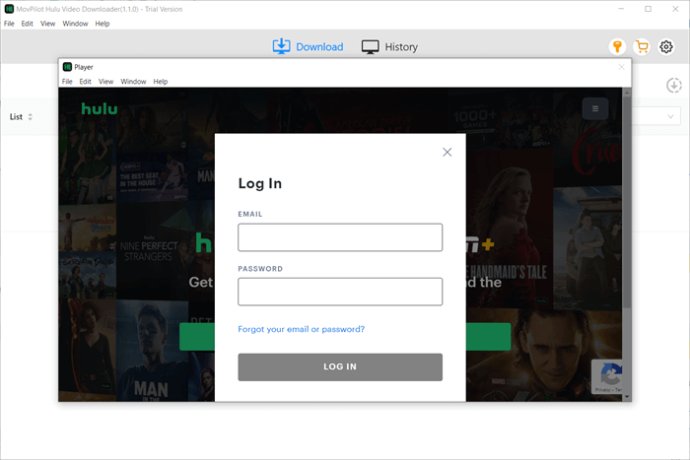Image resolution: width=690 pixels, height=460 pixels.
Task: Click the Player window app icon
Action: tap(67, 67)
